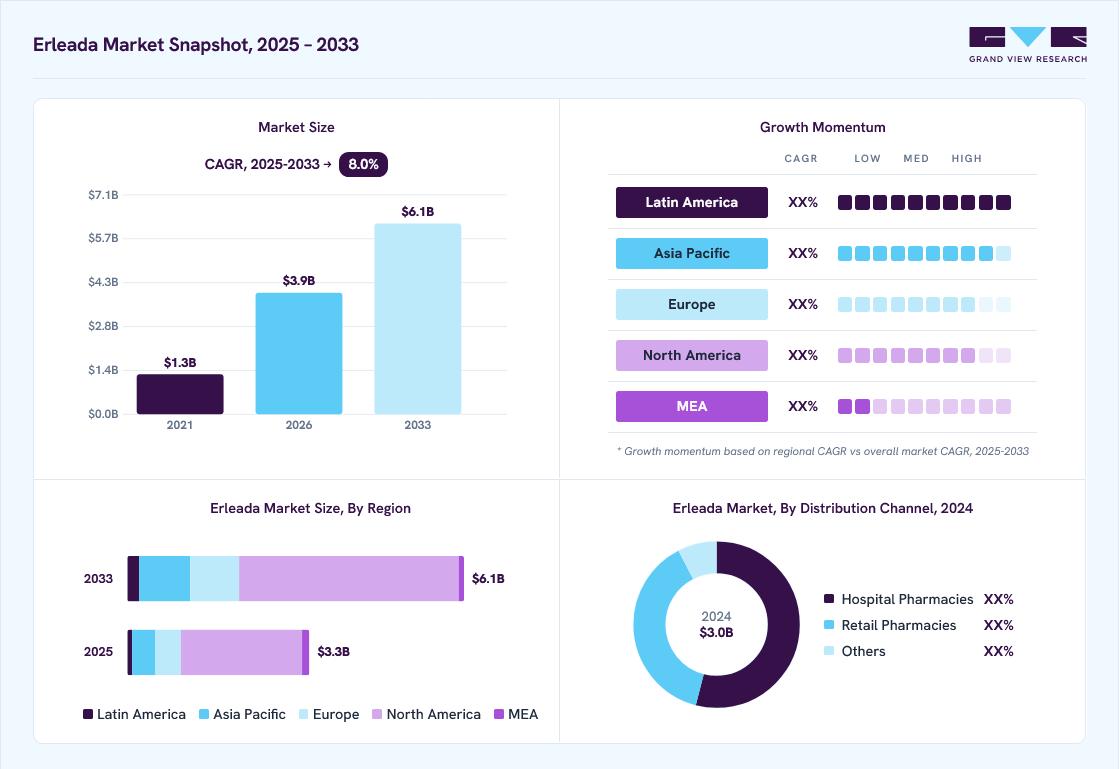Click the $3.9B label above 2026 bar
Viewport: 1120px width, 769px height.
point(299,281)
